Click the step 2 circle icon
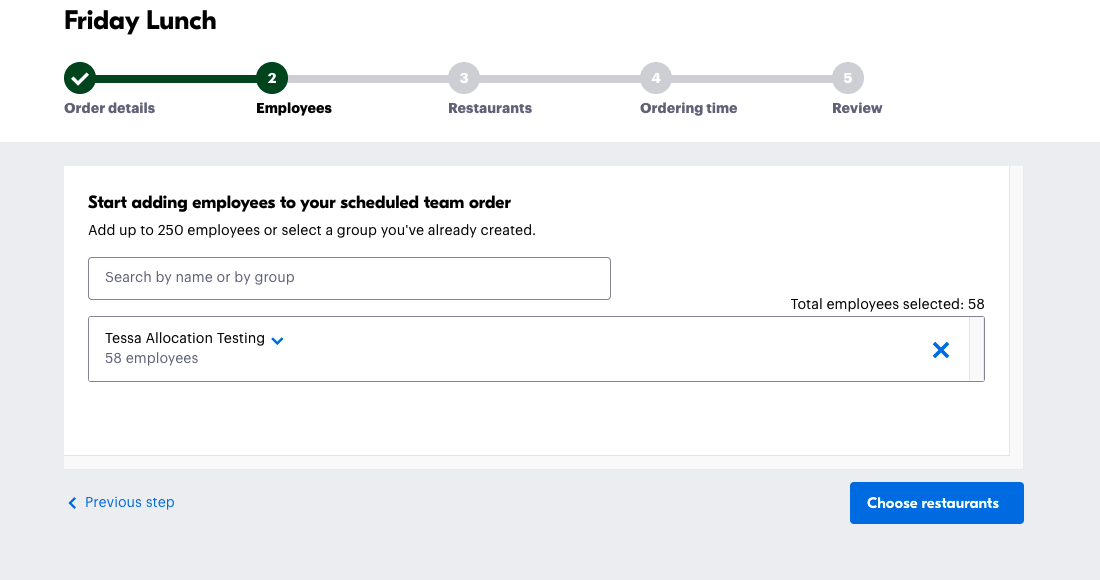Image resolution: width=1100 pixels, height=580 pixels. (272, 78)
